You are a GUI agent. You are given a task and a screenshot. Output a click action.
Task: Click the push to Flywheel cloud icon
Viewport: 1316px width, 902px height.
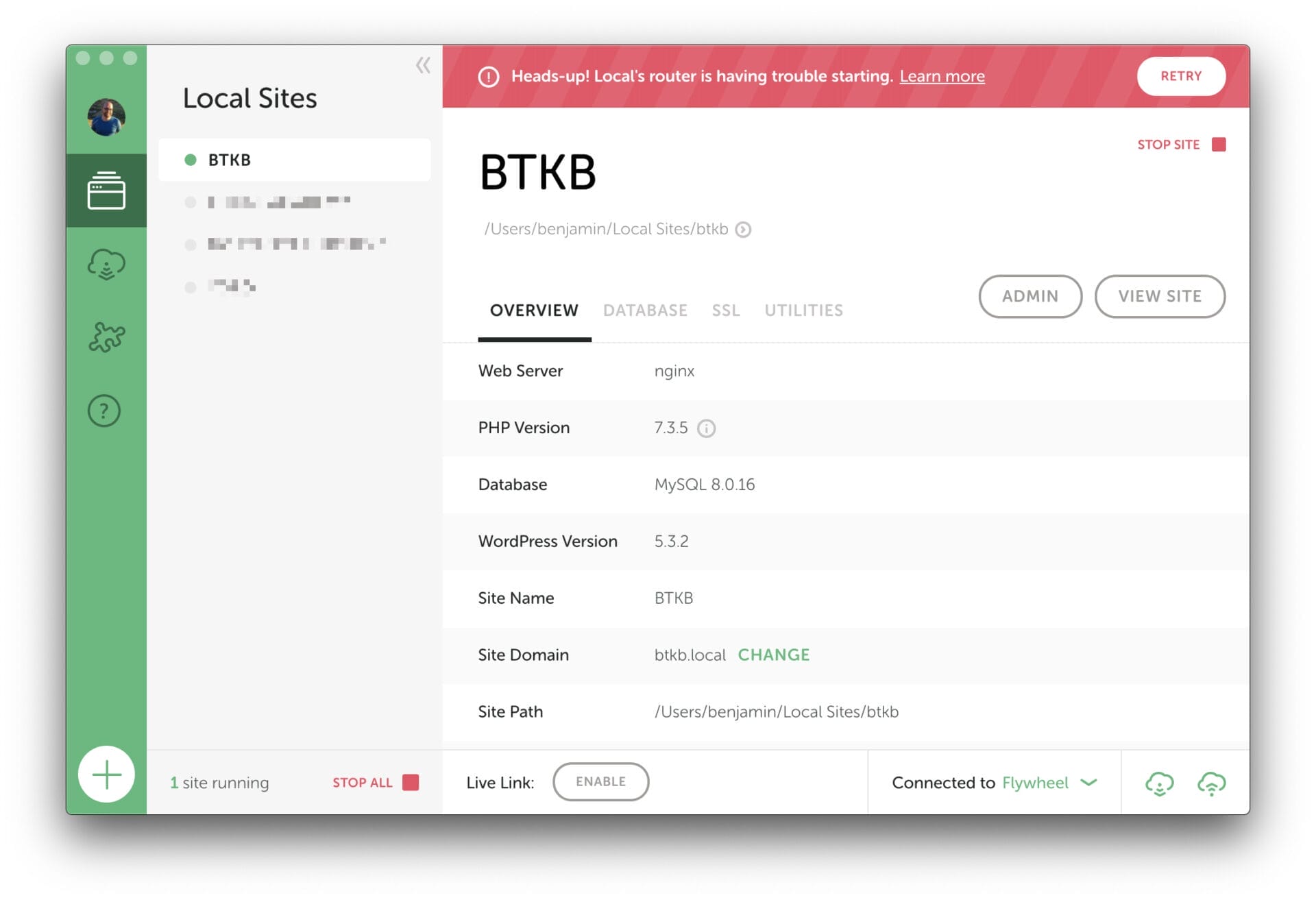click(1211, 783)
